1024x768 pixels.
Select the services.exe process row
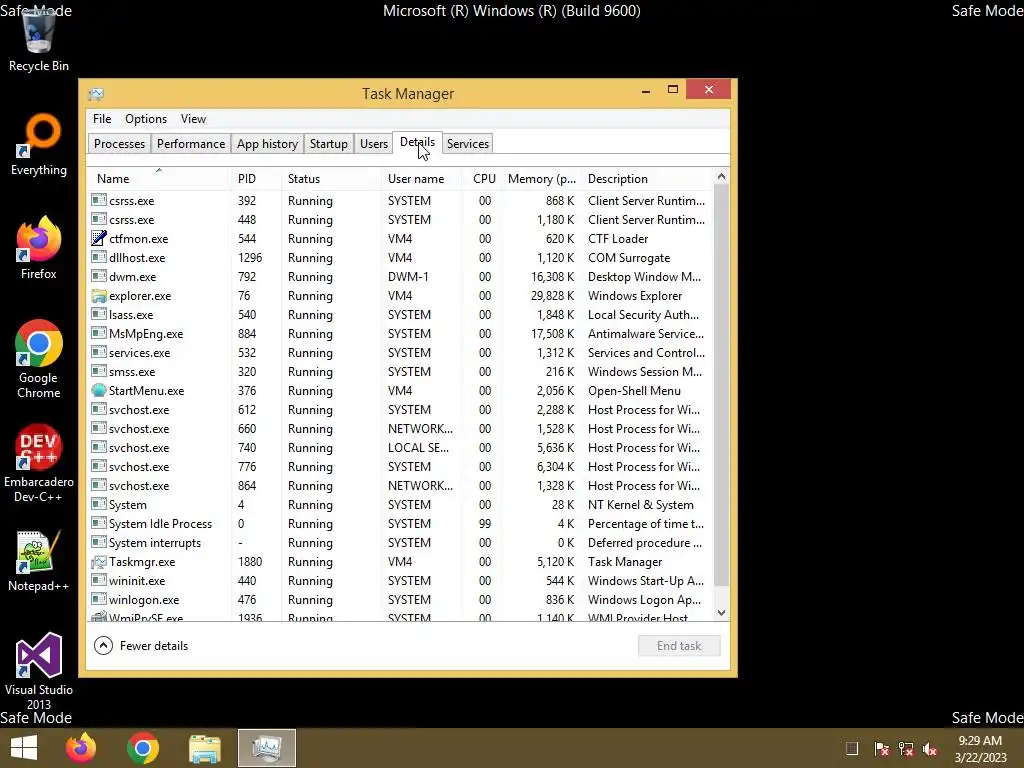pos(400,353)
